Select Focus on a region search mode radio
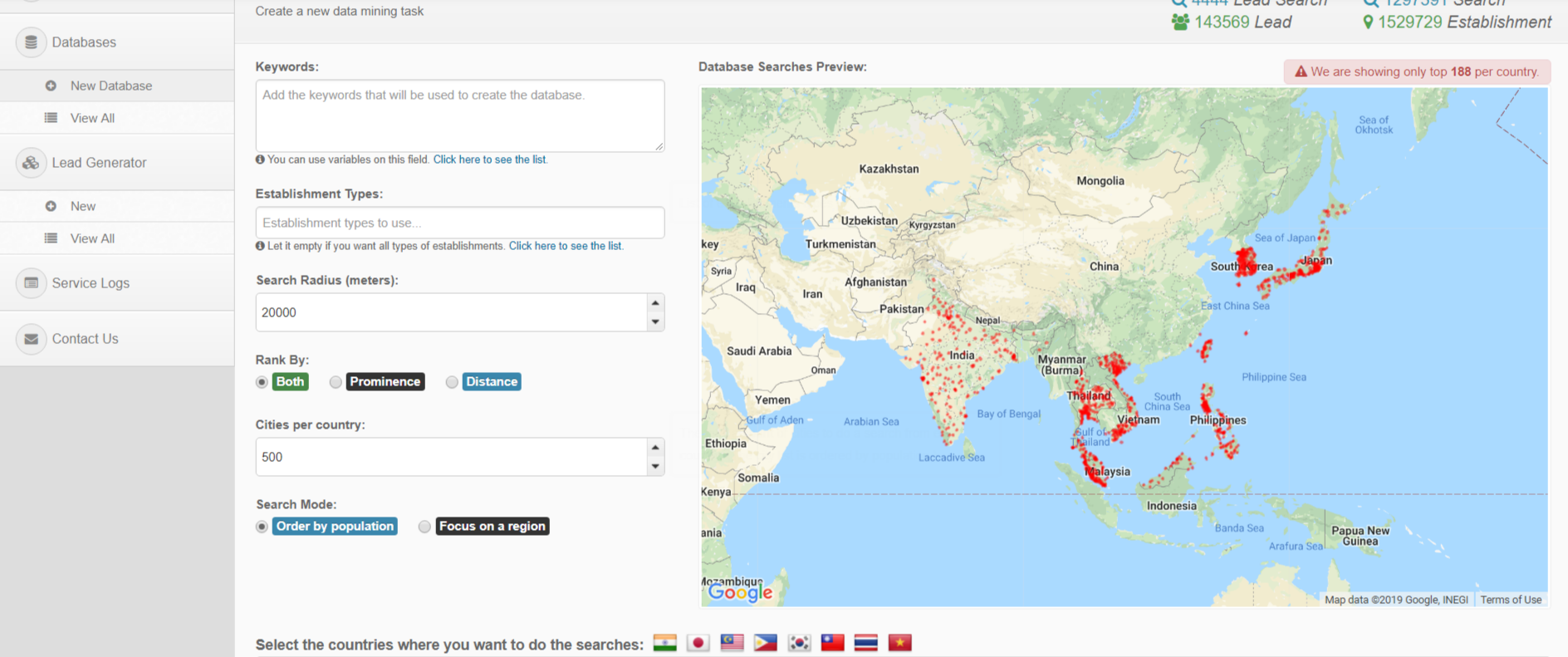Screen dimensions: 1568x657 (424, 527)
